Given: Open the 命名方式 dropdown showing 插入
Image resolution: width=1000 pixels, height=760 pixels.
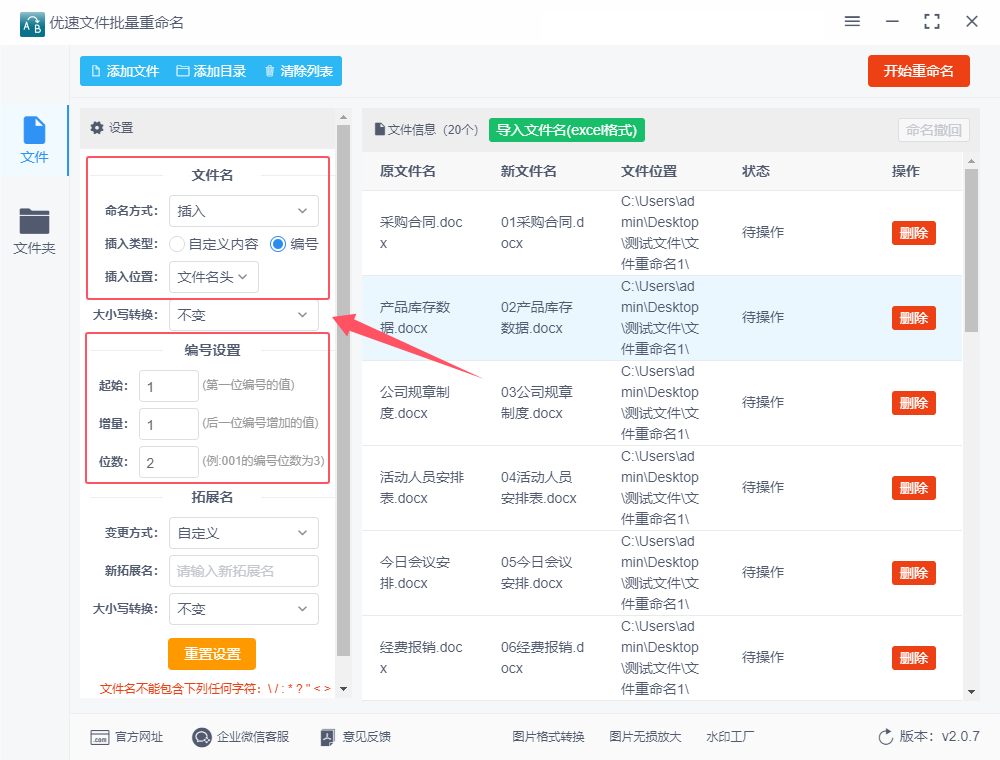Looking at the screenshot, I should (x=244, y=211).
